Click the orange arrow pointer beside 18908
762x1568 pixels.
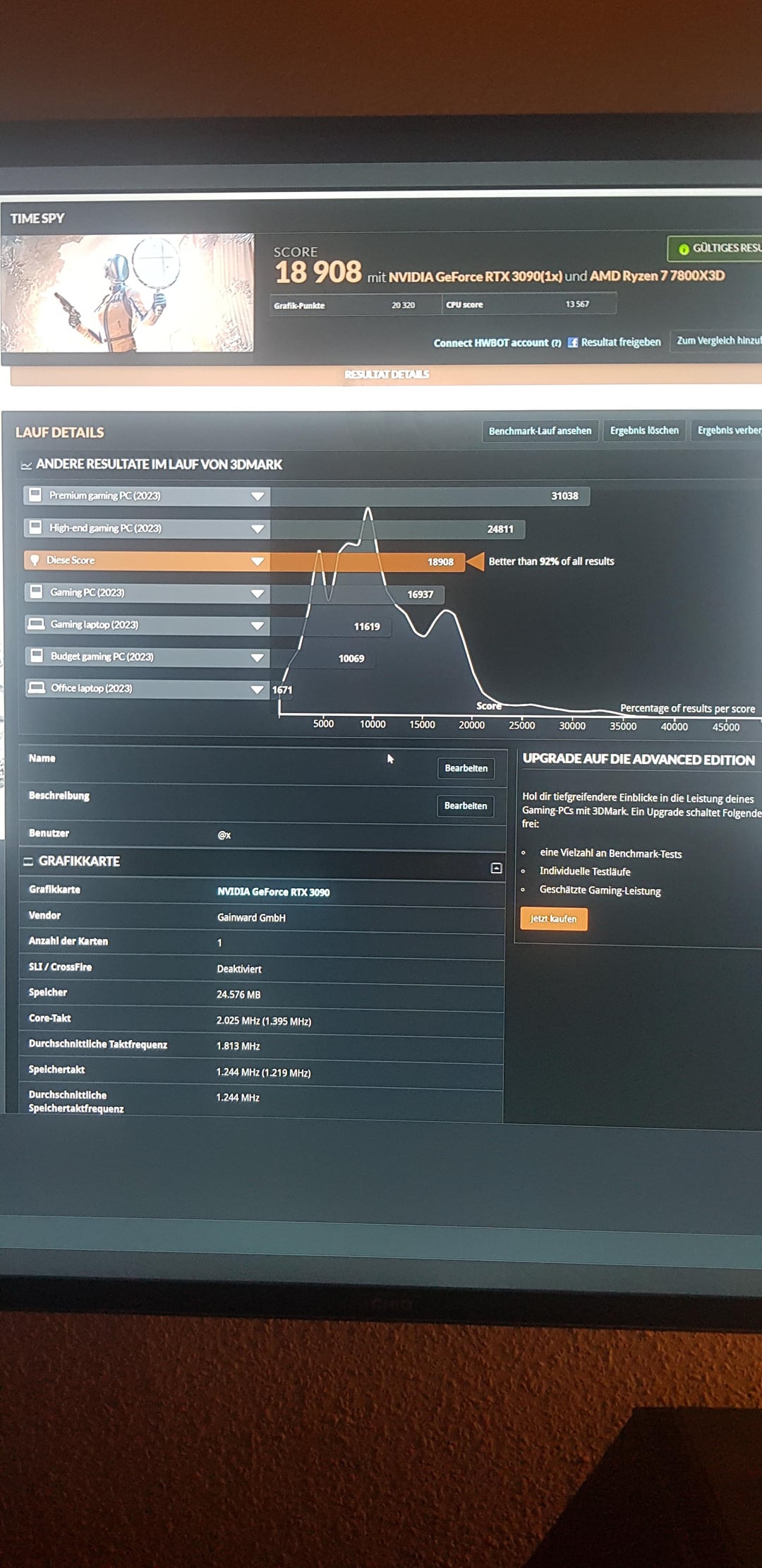tap(476, 562)
